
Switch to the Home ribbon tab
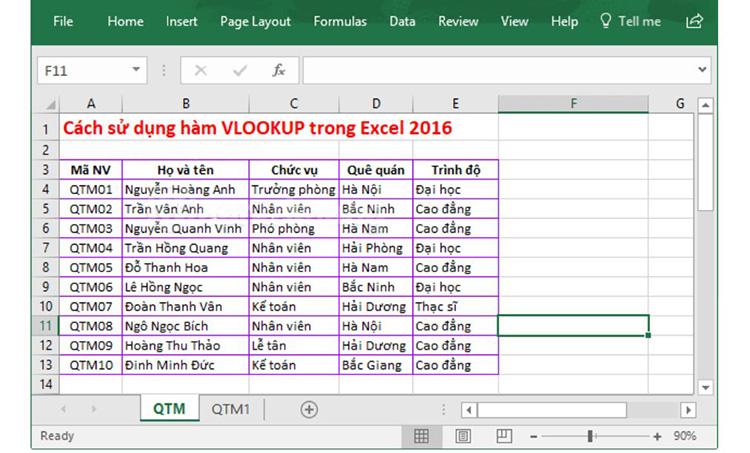[125, 22]
